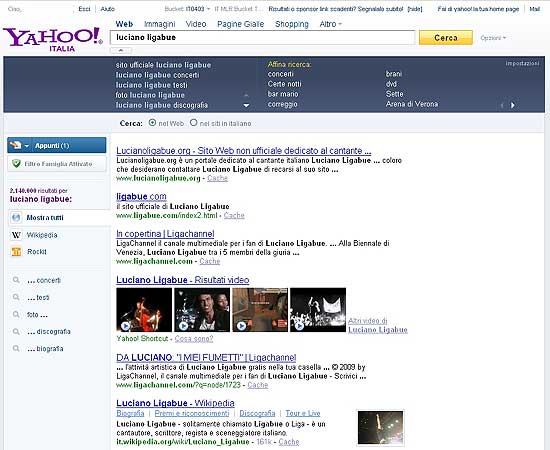
Task: Open the Opzioni dropdown
Action: 493,38
